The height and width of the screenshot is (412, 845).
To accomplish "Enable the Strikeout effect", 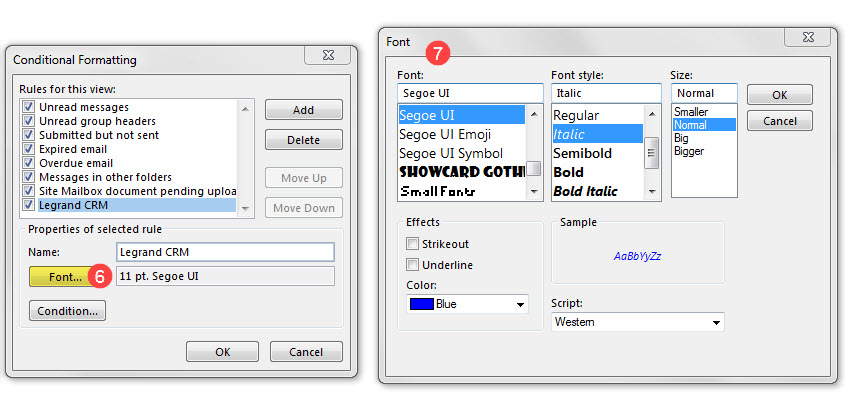I will (x=412, y=244).
